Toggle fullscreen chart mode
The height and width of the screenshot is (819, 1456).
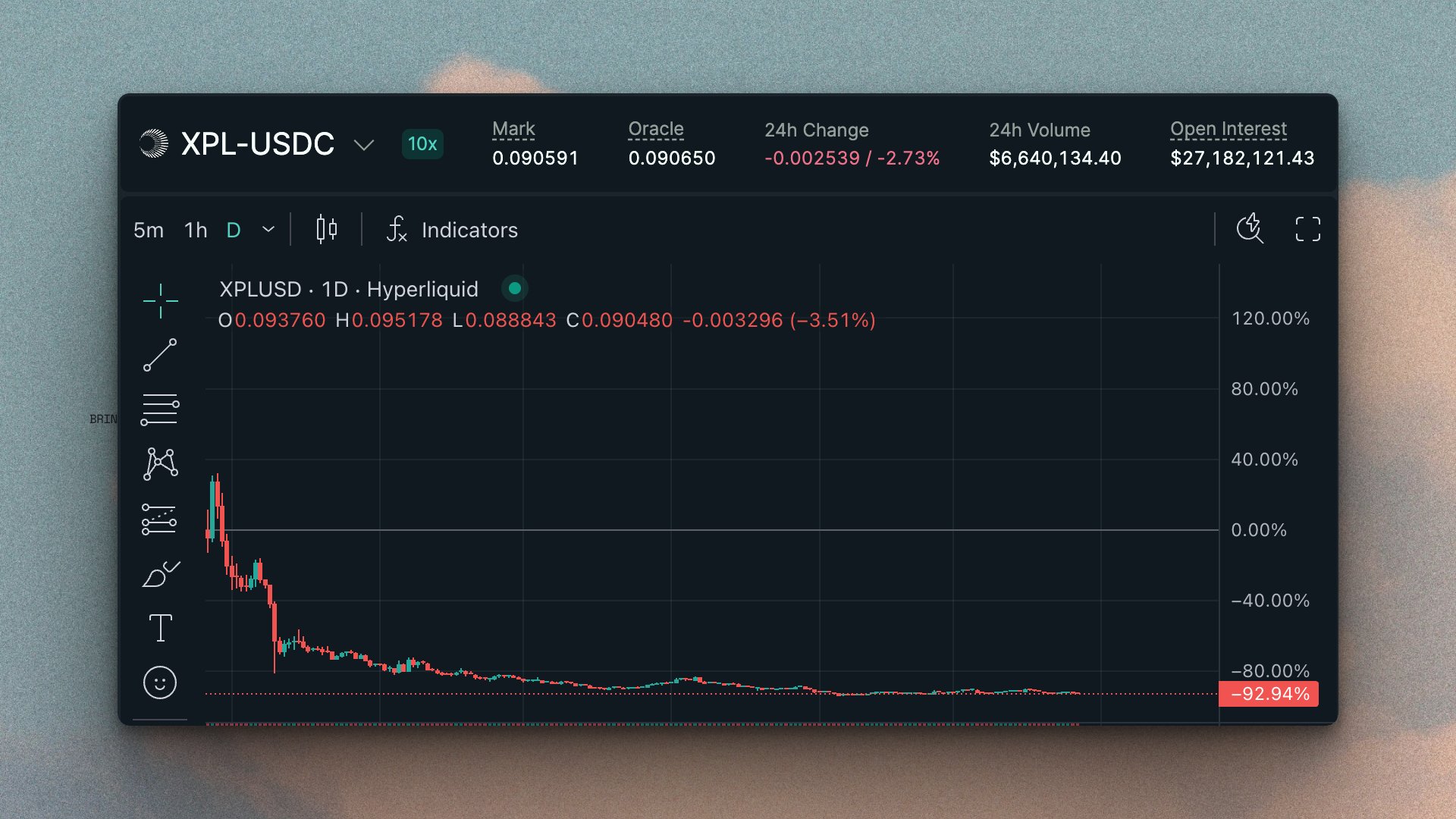click(x=1307, y=229)
